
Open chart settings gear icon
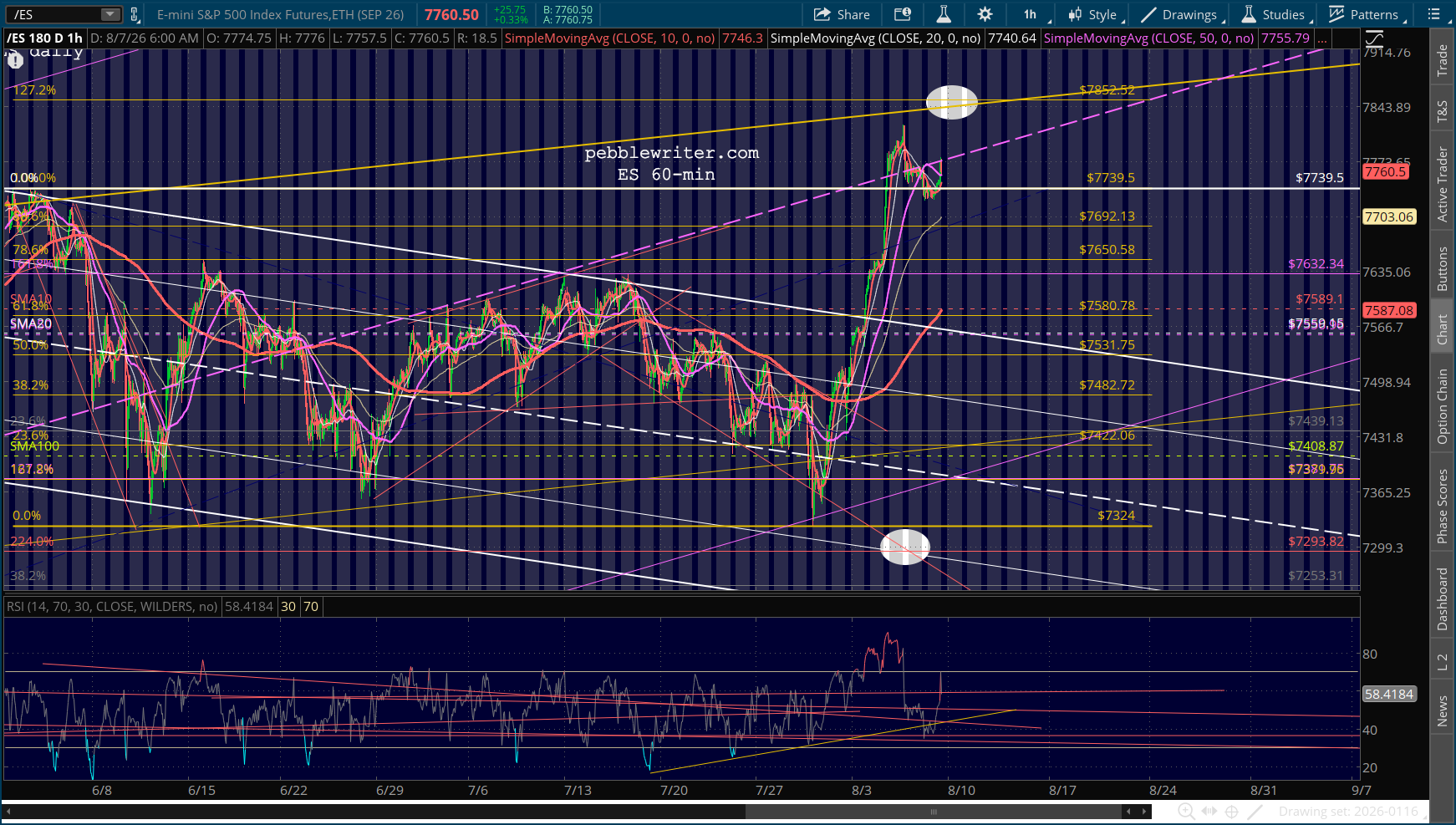[x=985, y=14]
